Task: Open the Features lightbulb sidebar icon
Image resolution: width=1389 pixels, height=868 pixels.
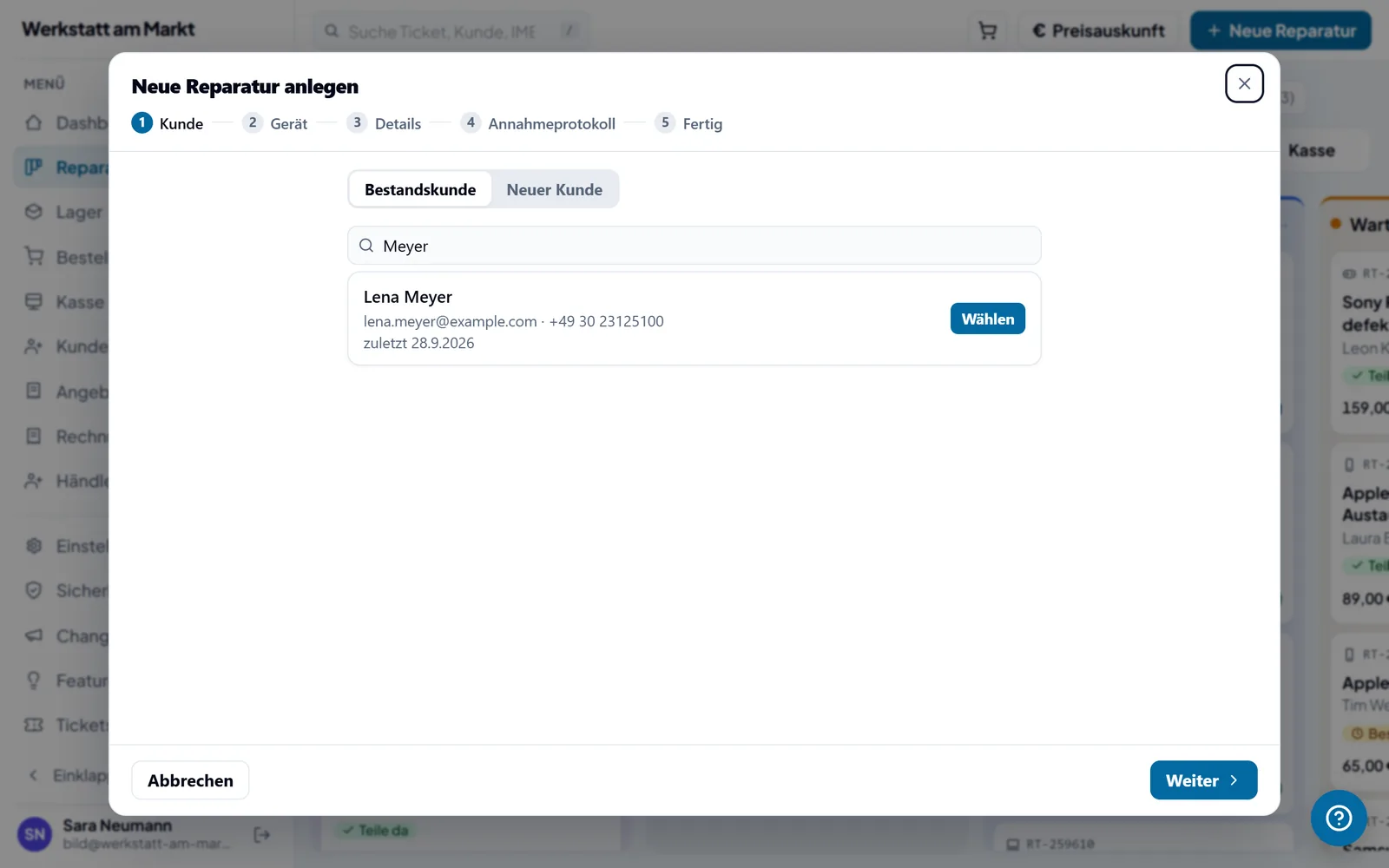Action: click(34, 681)
